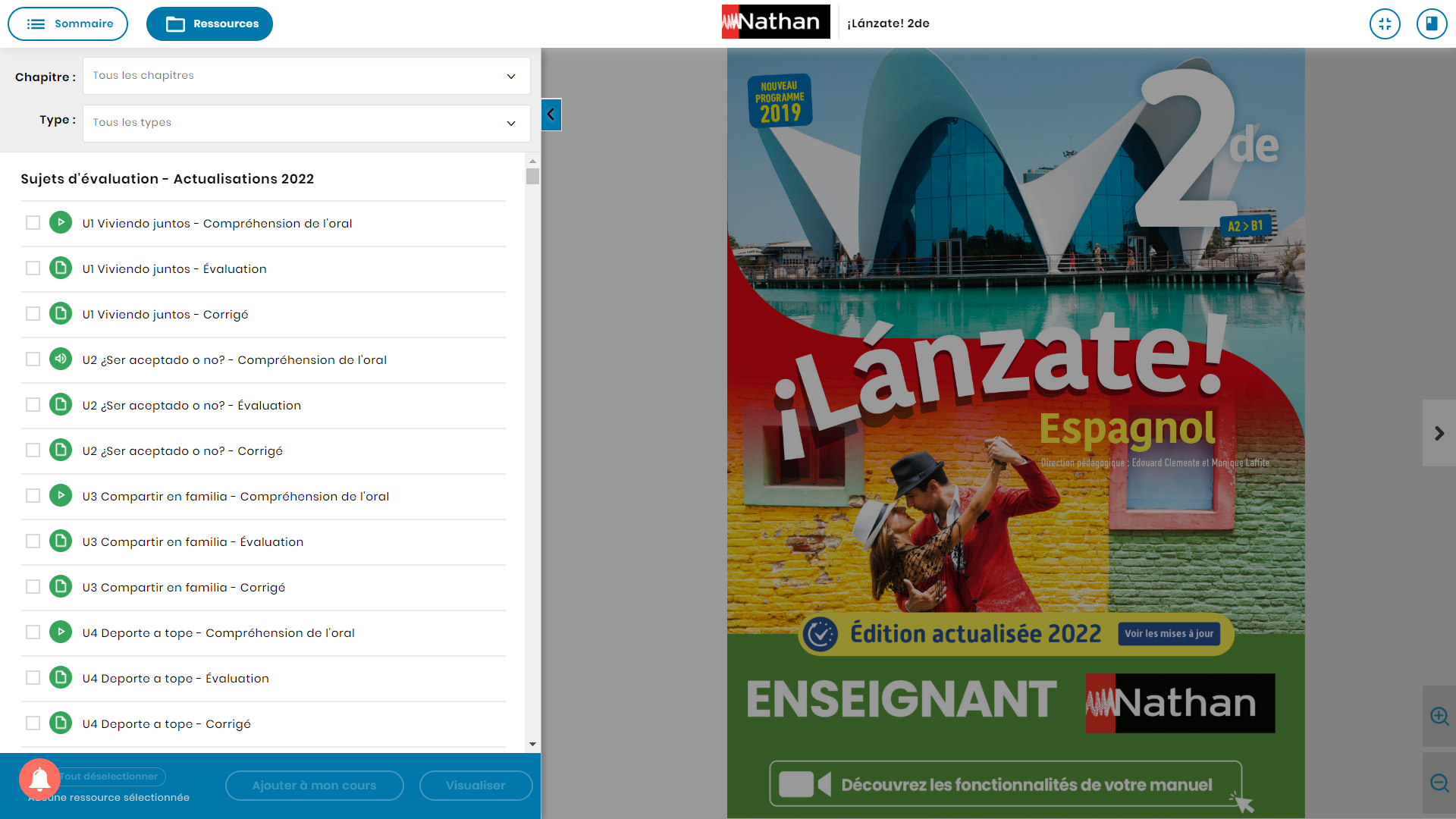Click the video icon for U3 Compréhension de l'oral
Screen dimensions: 1456x819
click(61, 496)
